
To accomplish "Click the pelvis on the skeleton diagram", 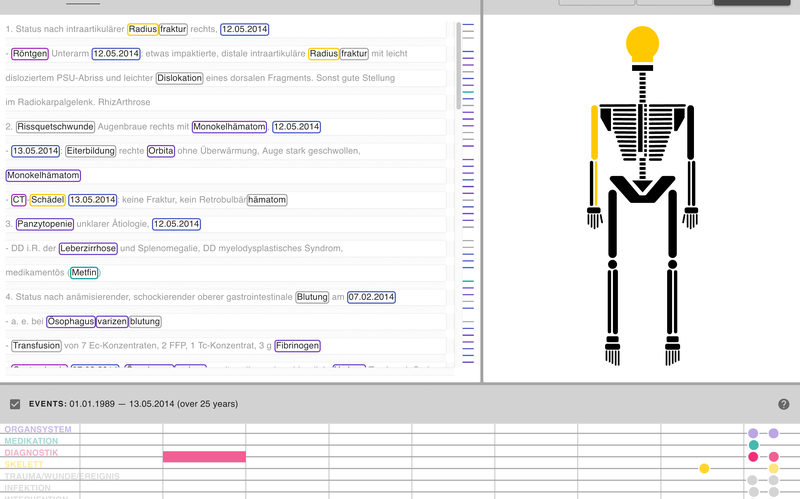I will (x=641, y=187).
